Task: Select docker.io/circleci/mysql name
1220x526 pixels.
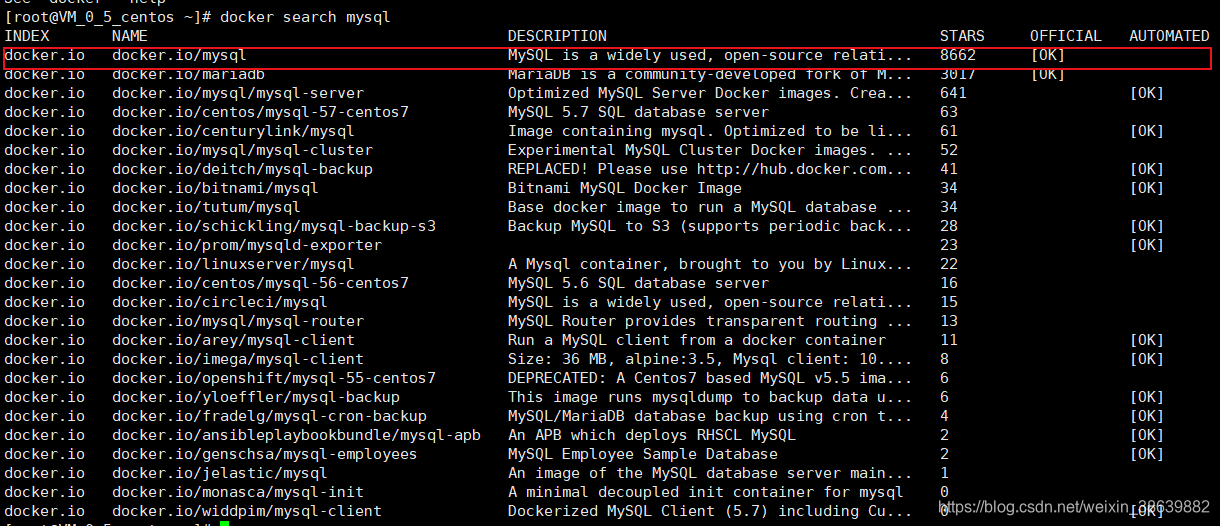Action: click(220, 302)
